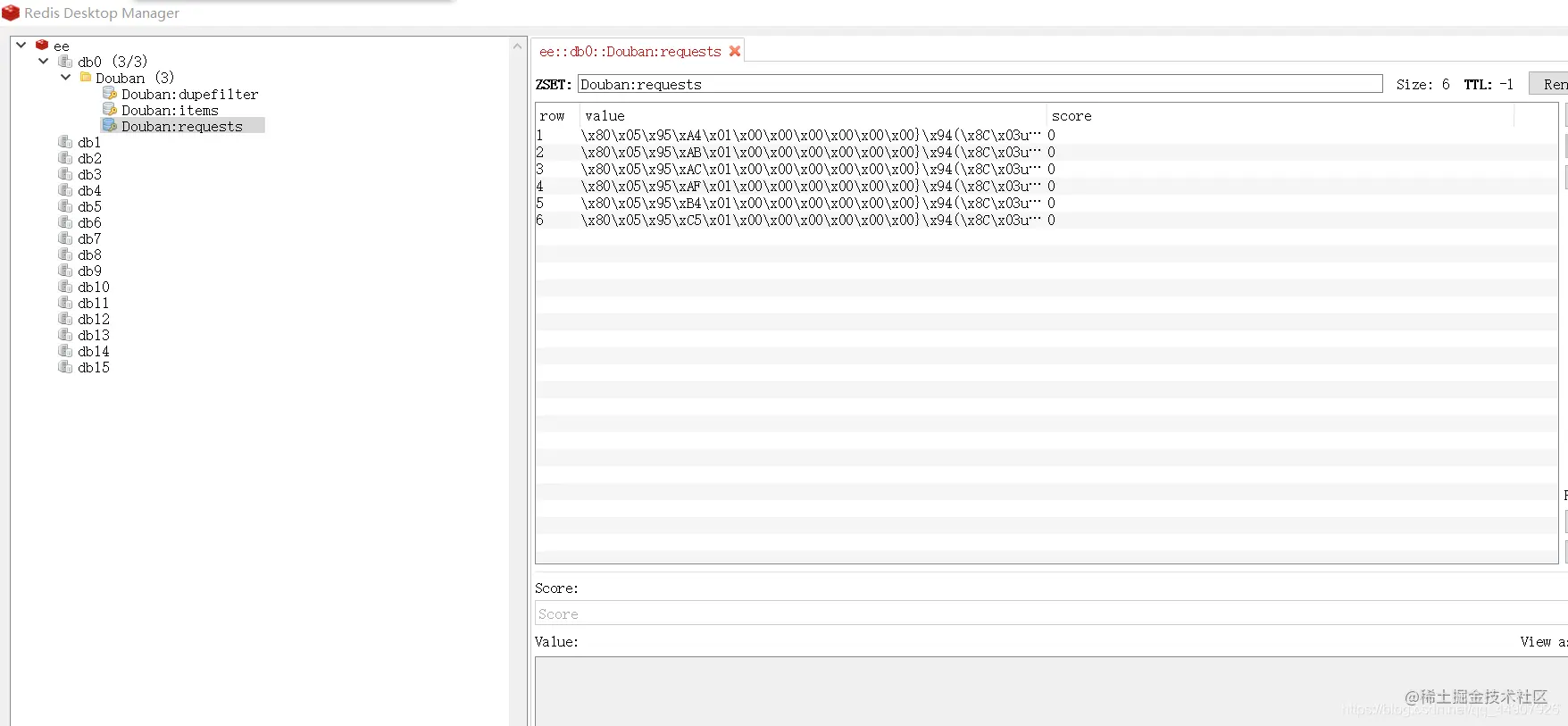The width and height of the screenshot is (1568, 726).
Task: Select row 1 value starting \x80\x05\x95\xA4
Action: click(811, 135)
